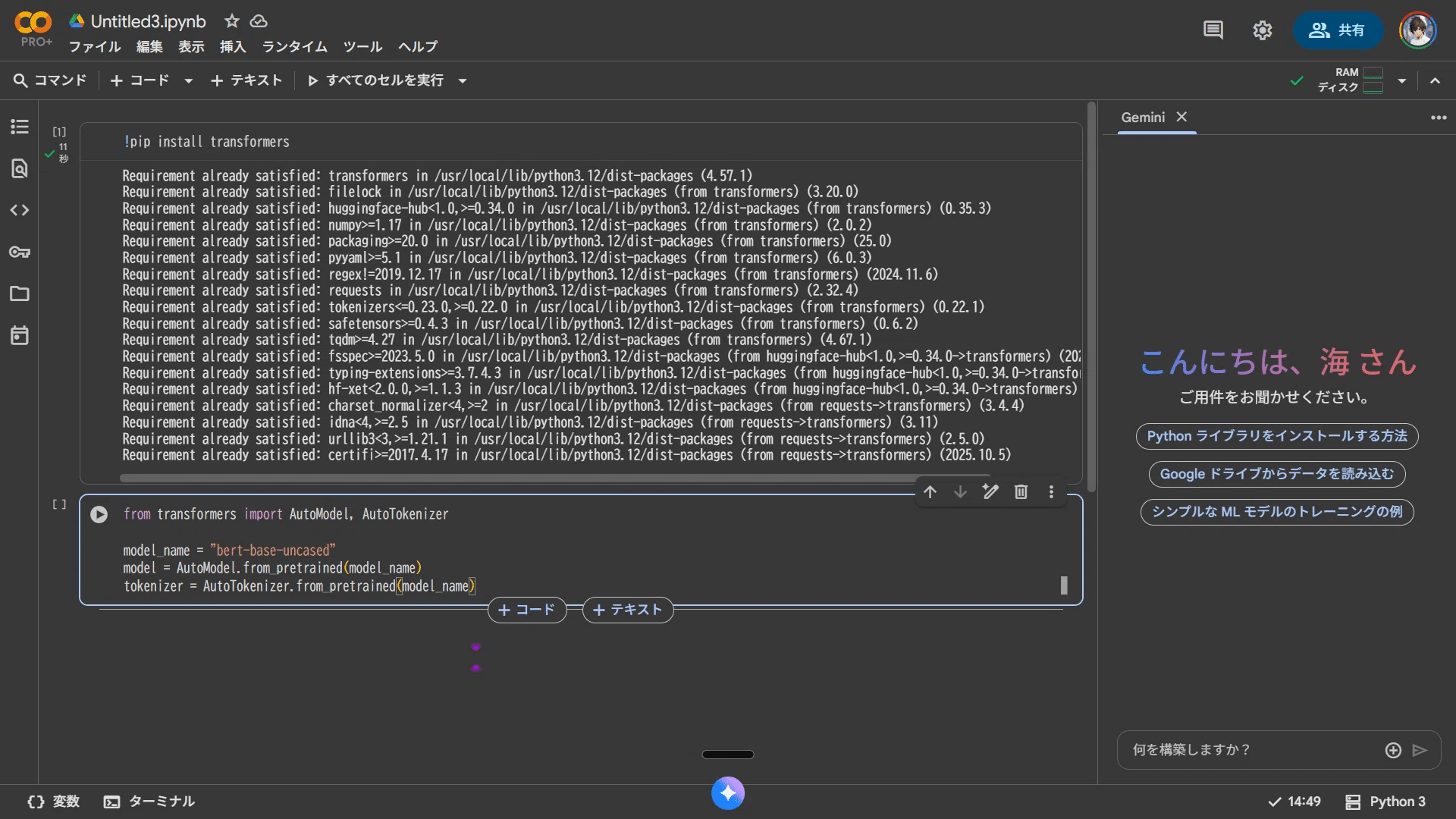Click the floating Gemini sparkle button
The height and width of the screenshot is (819, 1456).
728,793
